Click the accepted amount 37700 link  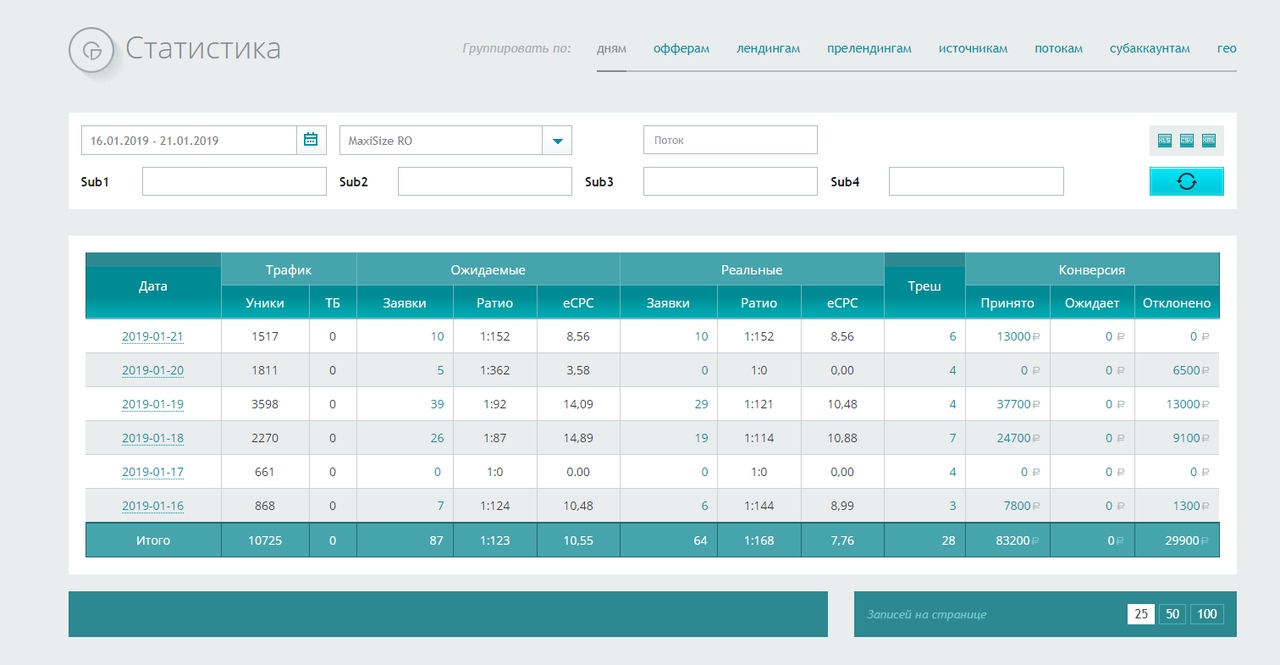1014,404
